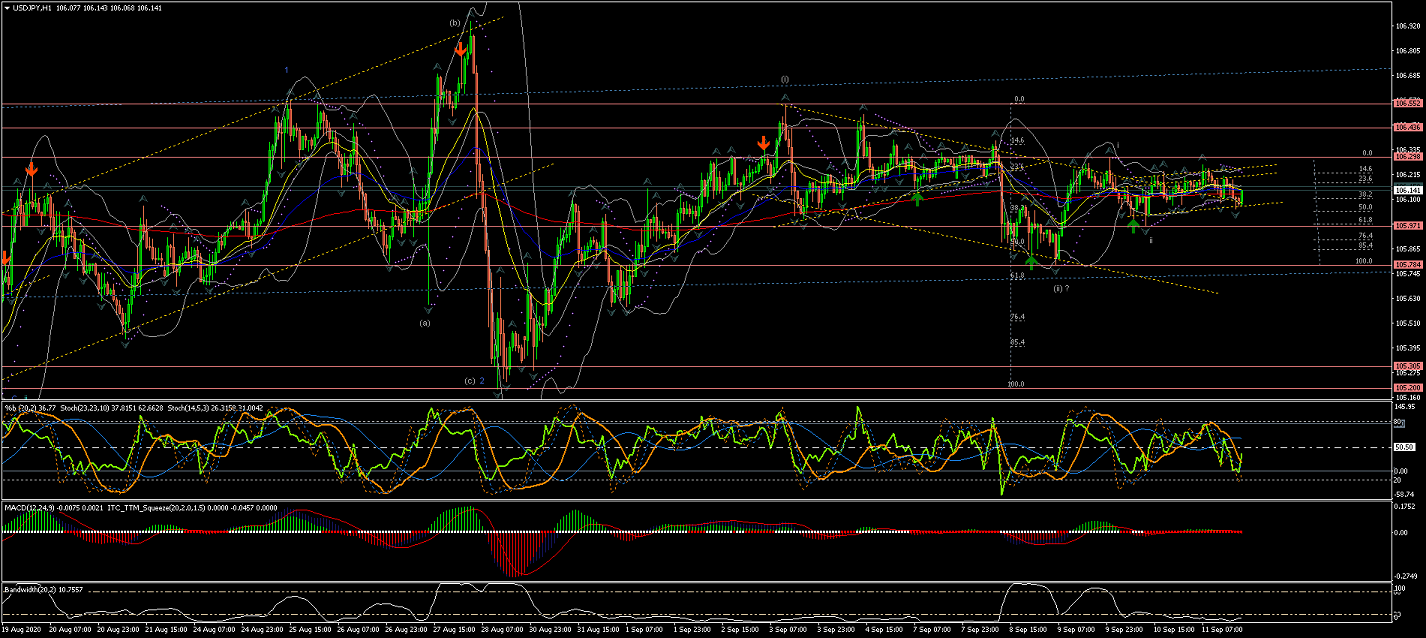
Task: Click the 106.805 price axis value
Action: [x=1408, y=51]
